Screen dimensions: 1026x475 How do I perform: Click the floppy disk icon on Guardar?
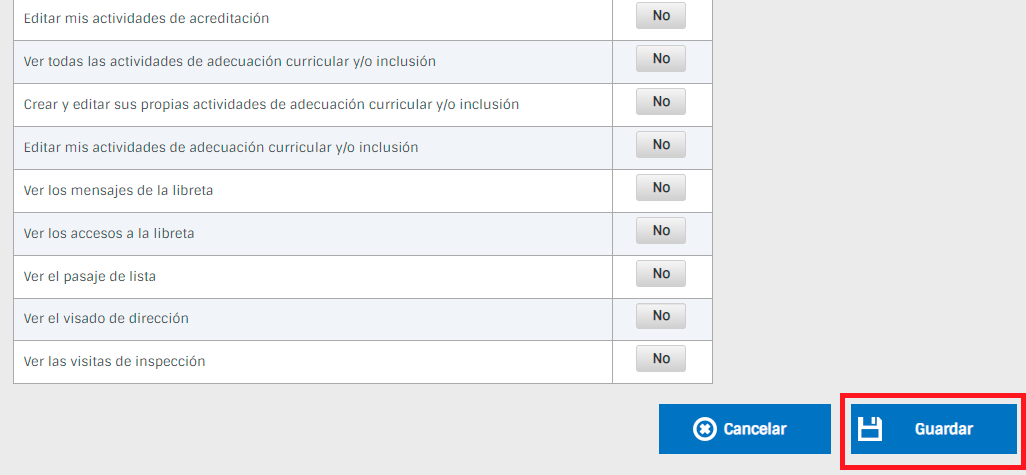coord(870,429)
